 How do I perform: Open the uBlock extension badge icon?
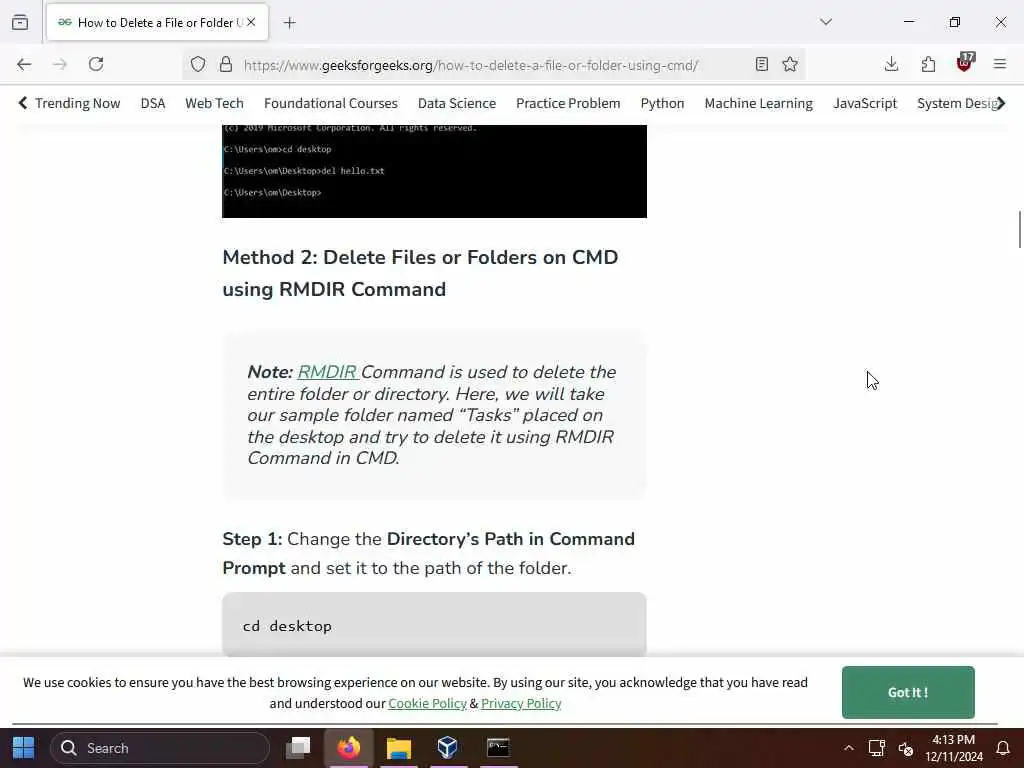pyautogui.click(x=965, y=62)
